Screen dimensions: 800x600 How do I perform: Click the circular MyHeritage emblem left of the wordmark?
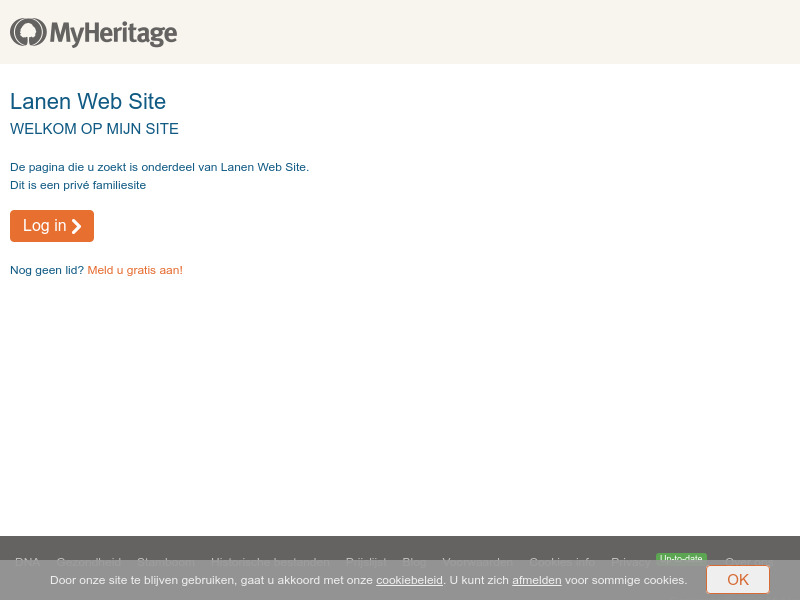point(27,32)
